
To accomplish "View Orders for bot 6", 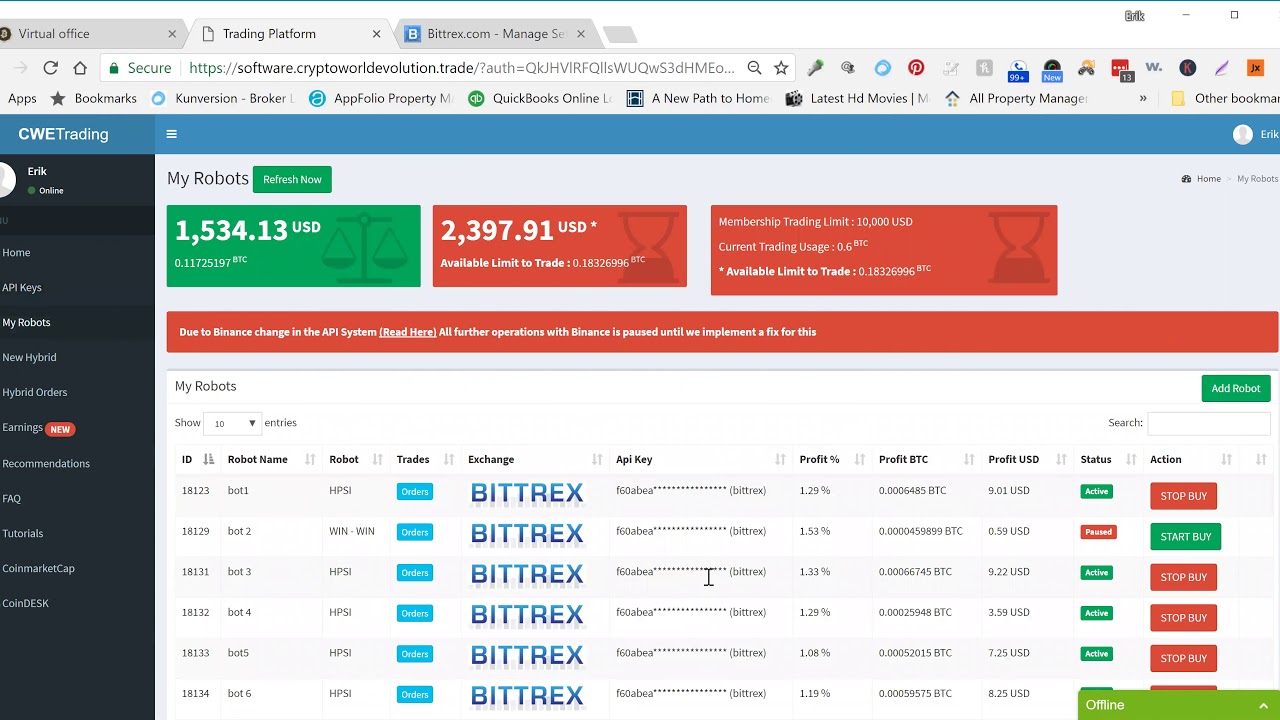I will (414, 694).
